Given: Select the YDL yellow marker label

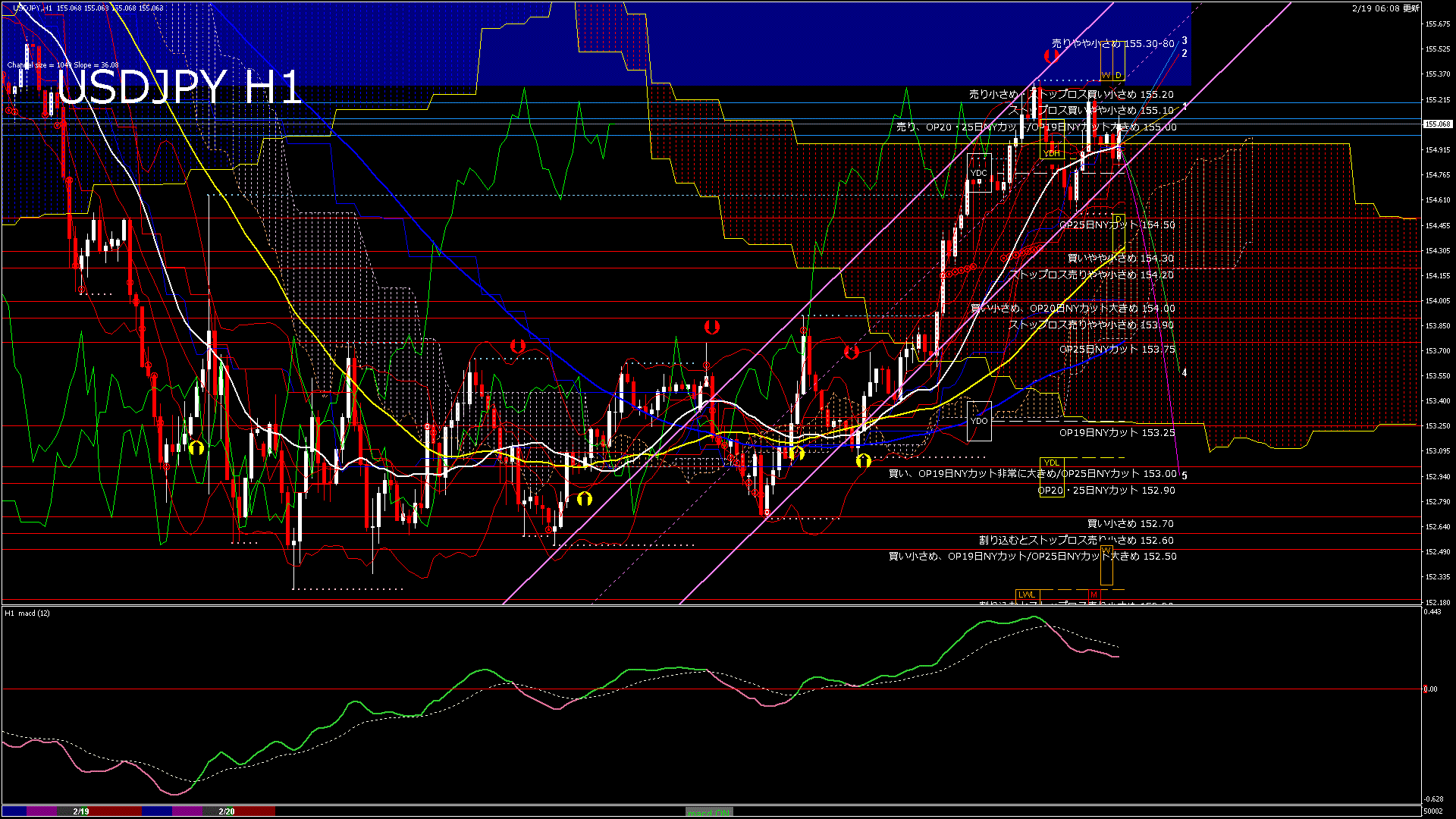Looking at the screenshot, I should [x=1051, y=463].
